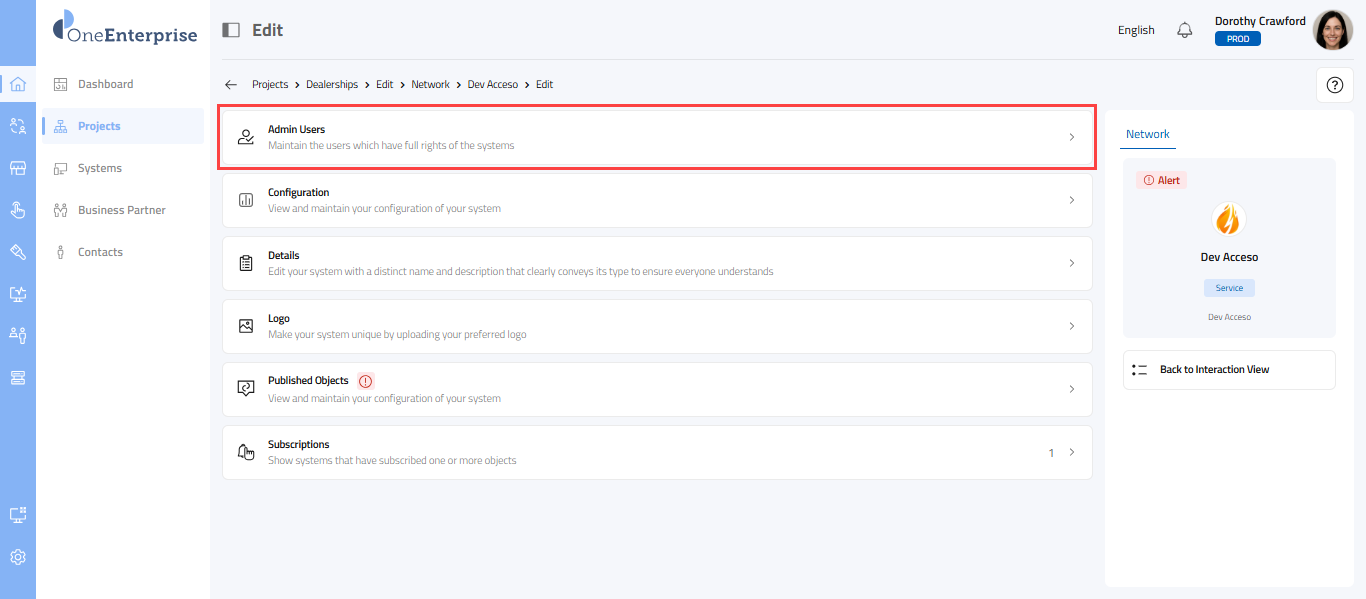Click the notification bell icon

1185,30
